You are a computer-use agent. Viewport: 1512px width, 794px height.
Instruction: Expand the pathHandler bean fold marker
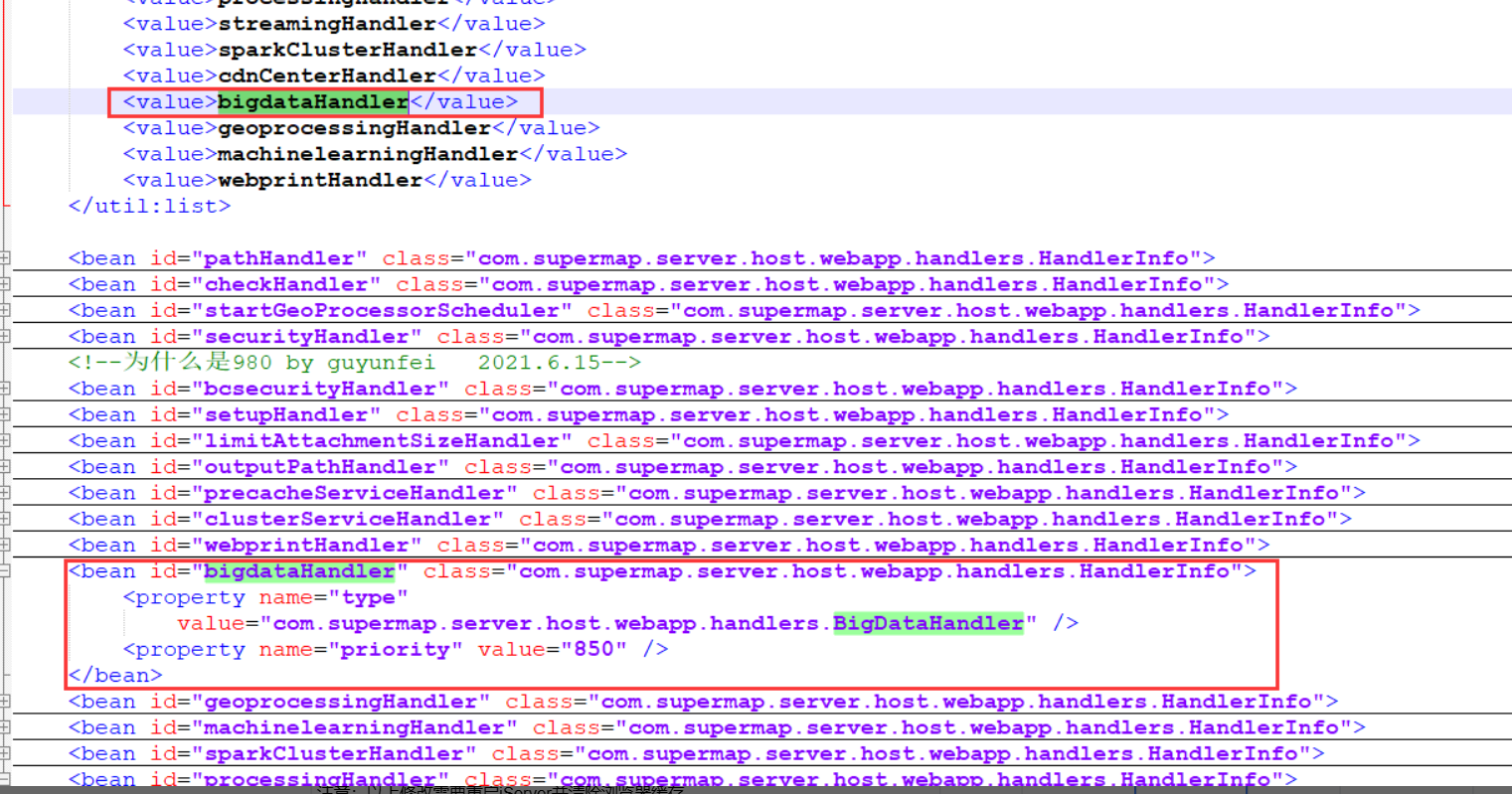pyautogui.click(x=5, y=258)
